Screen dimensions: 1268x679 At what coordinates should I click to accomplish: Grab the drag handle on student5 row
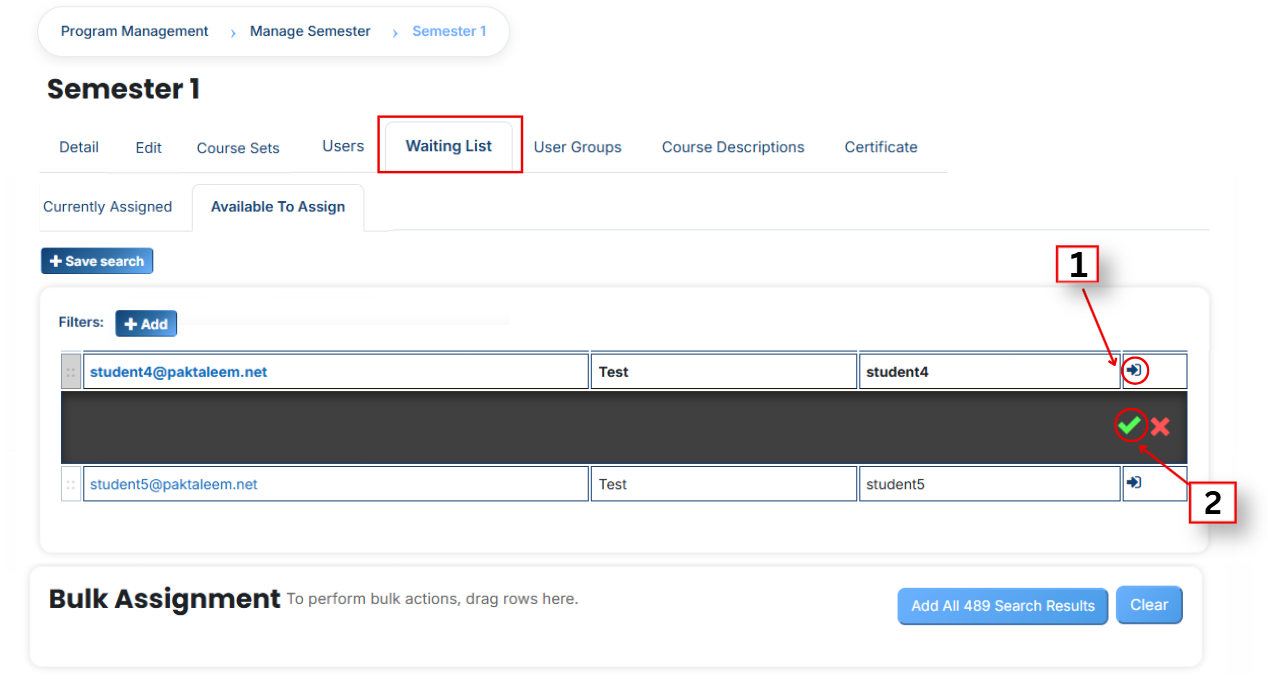(x=71, y=484)
